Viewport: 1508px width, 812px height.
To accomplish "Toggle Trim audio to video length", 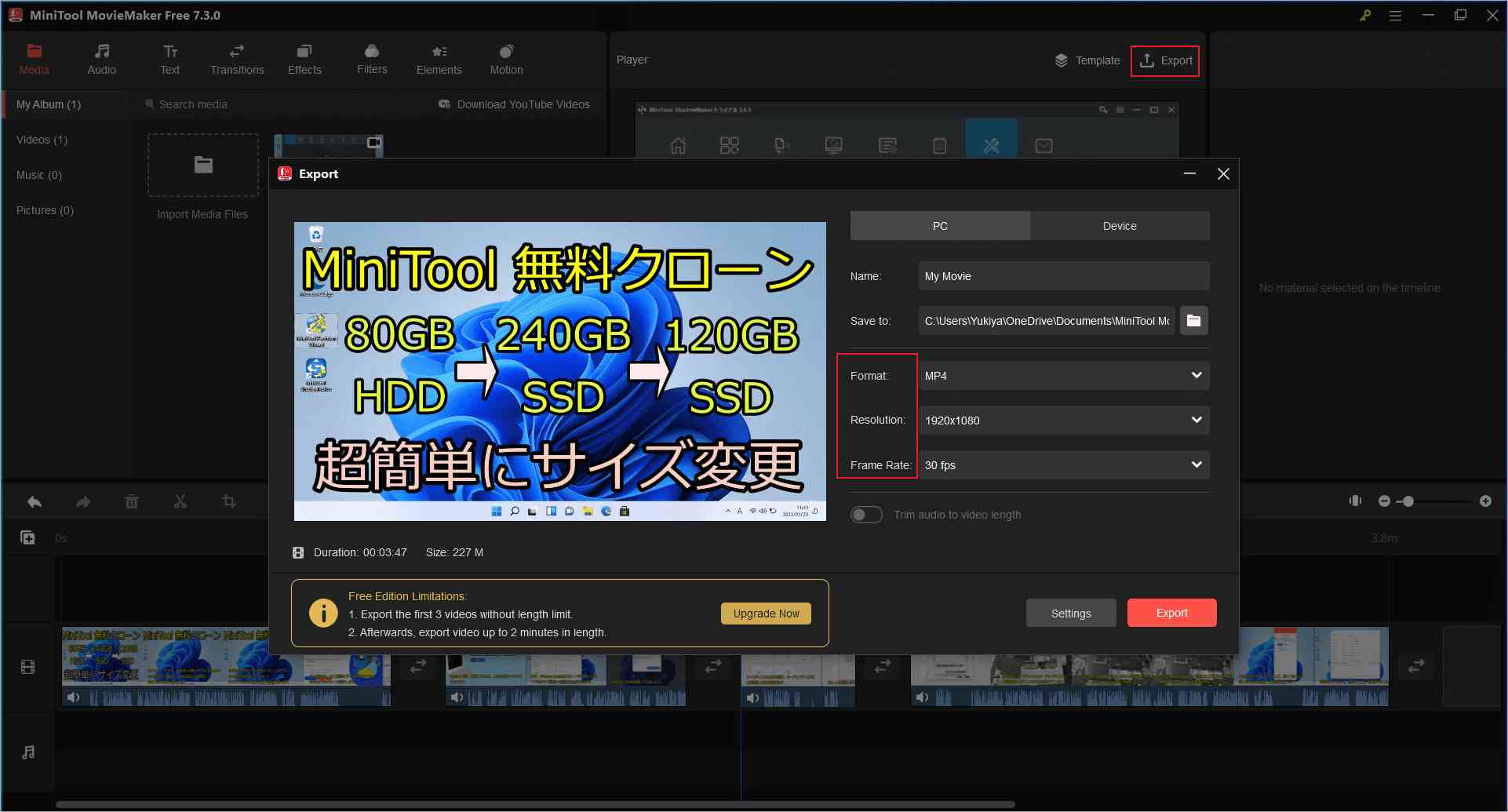I will click(866, 515).
